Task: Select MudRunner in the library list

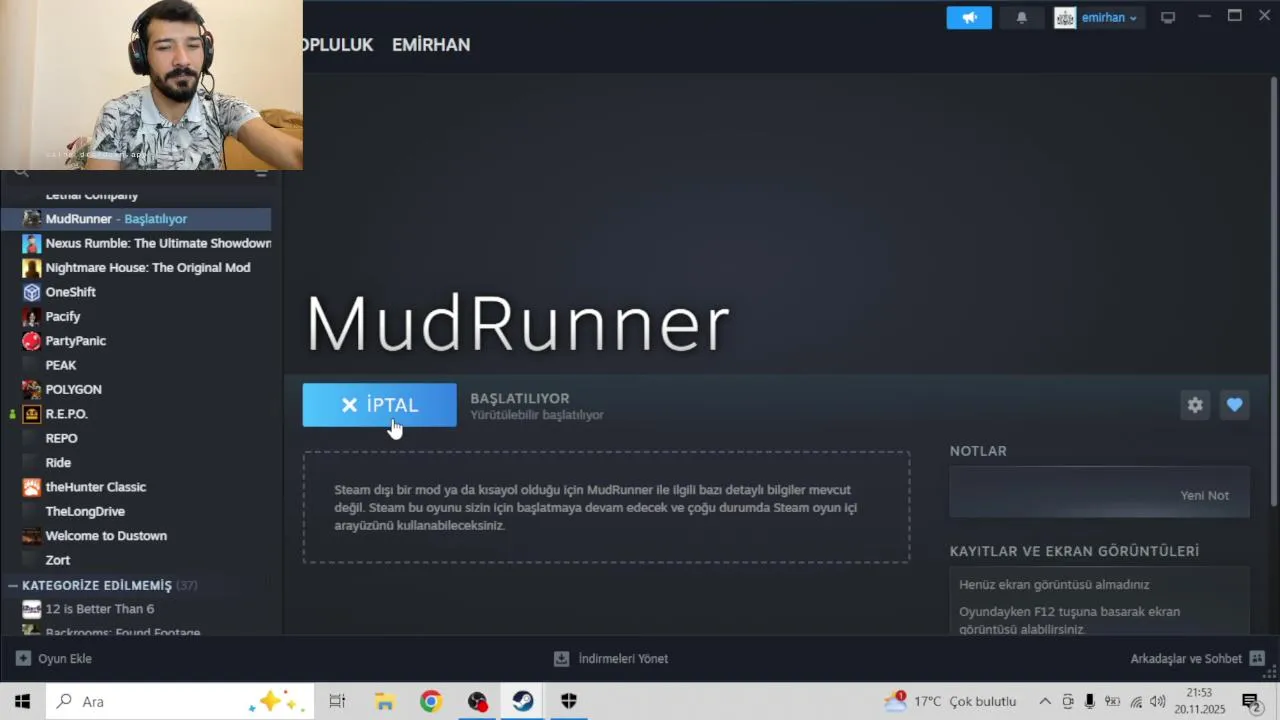Action: 136,219
